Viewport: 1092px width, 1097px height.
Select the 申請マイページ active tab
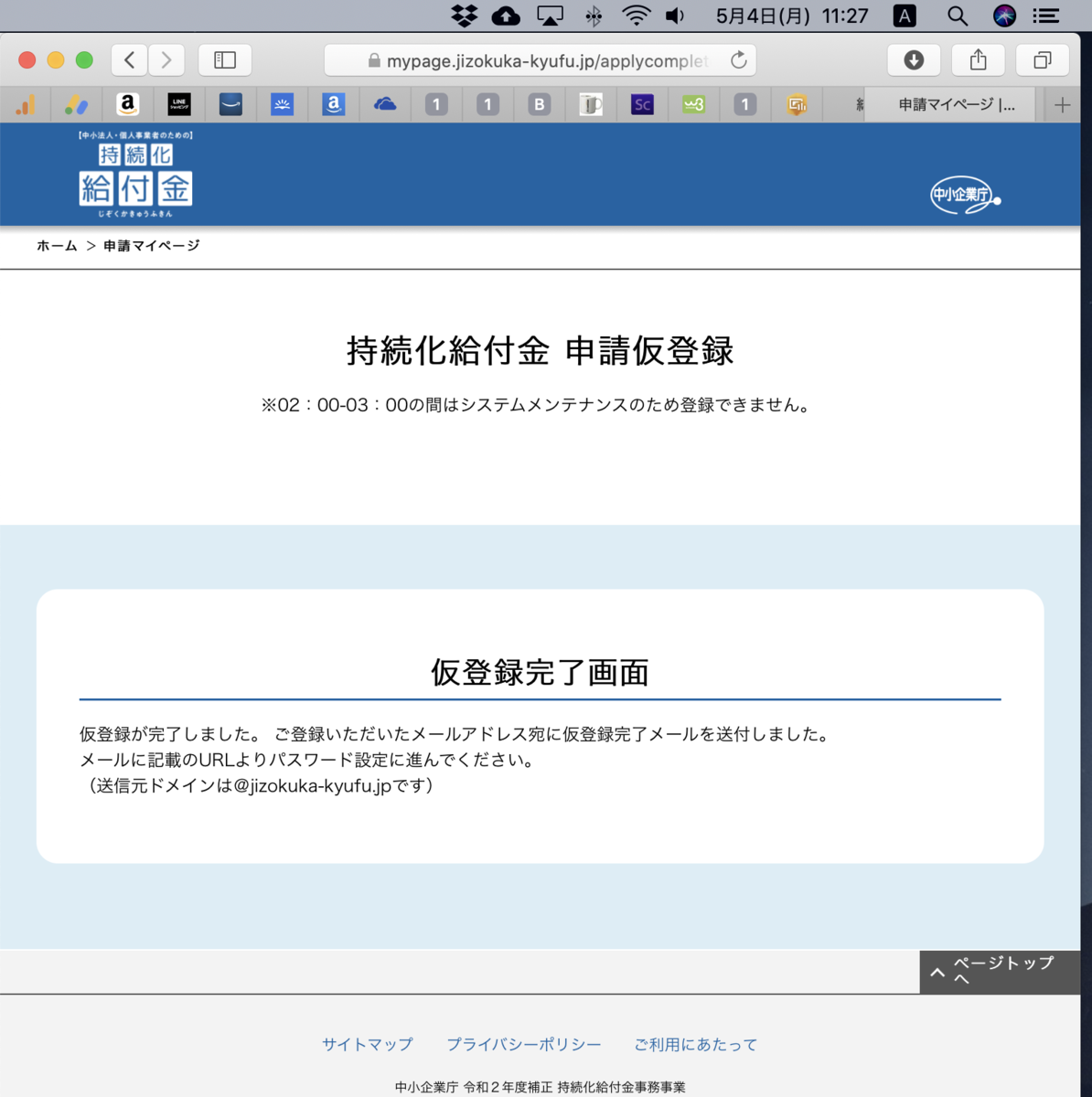tap(948, 105)
